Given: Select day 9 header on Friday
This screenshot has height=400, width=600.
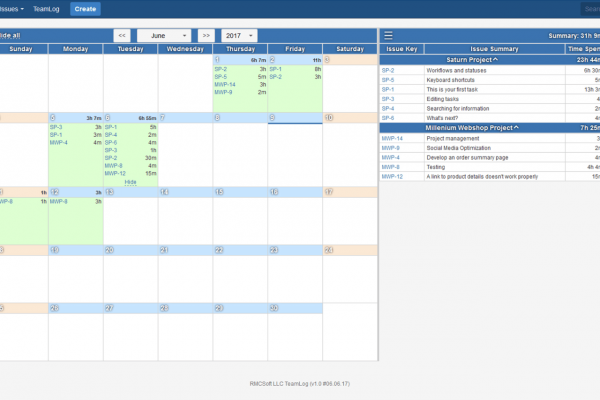Looking at the screenshot, I should pos(295,118).
